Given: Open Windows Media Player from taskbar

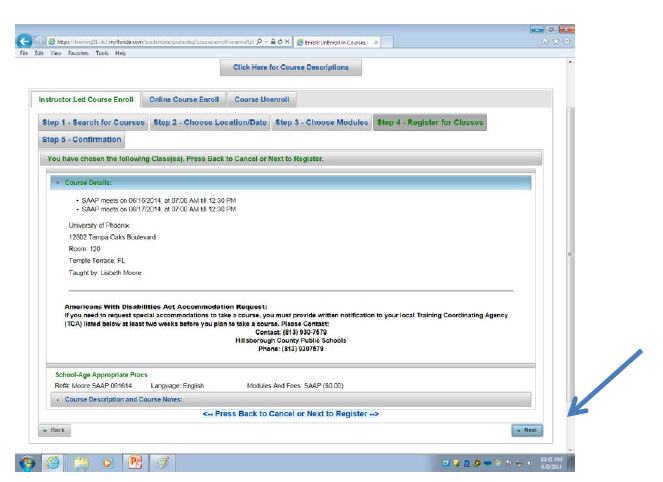Looking at the screenshot, I should [x=107, y=463].
